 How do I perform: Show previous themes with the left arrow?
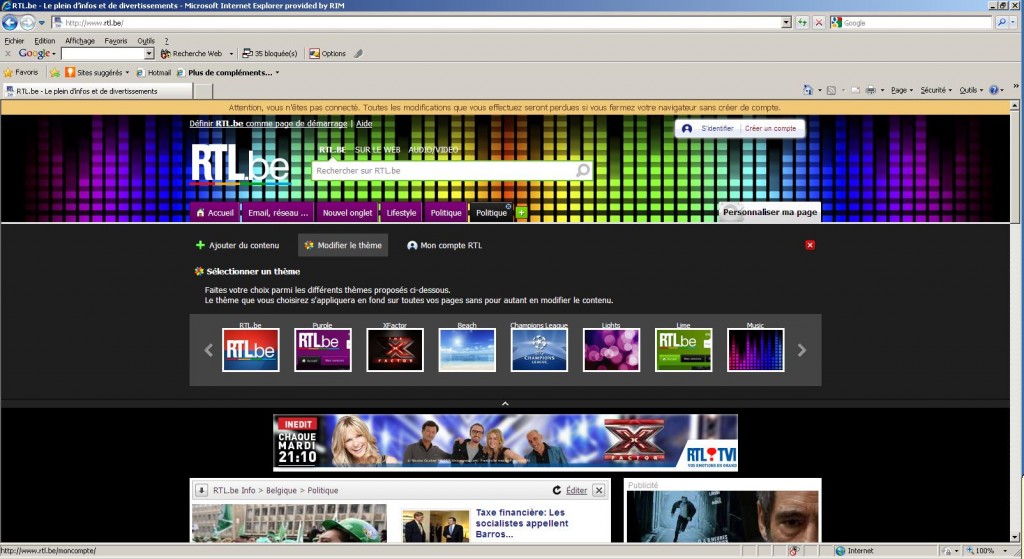point(208,350)
